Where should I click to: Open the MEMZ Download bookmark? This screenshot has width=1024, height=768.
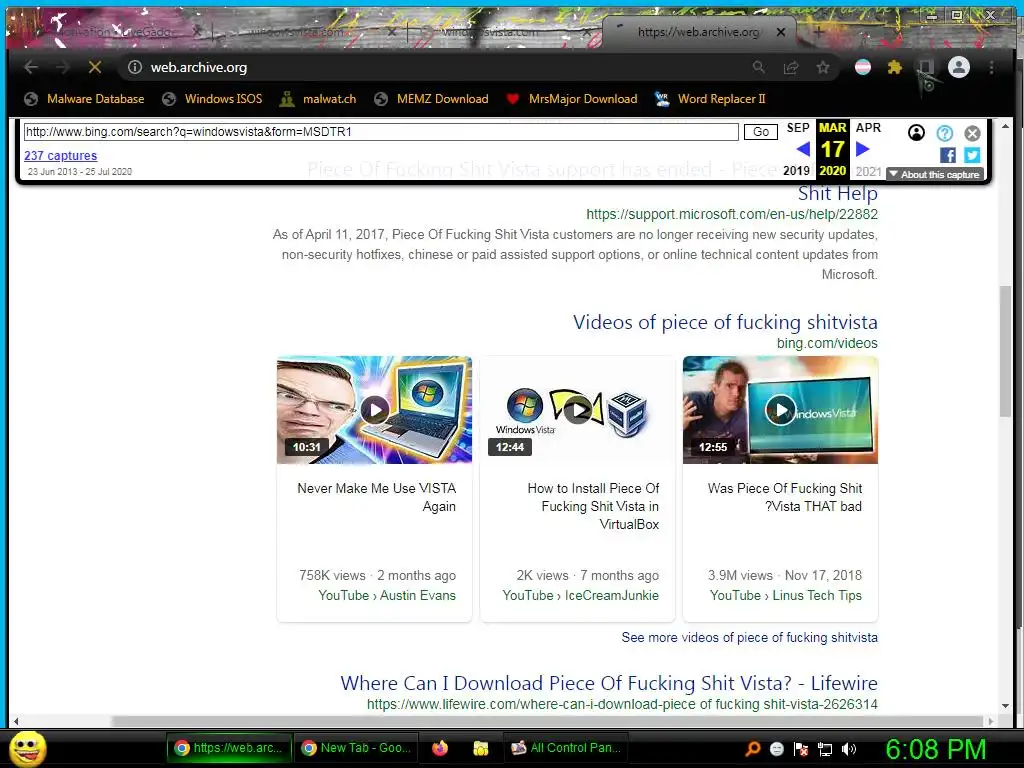tap(431, 99)
